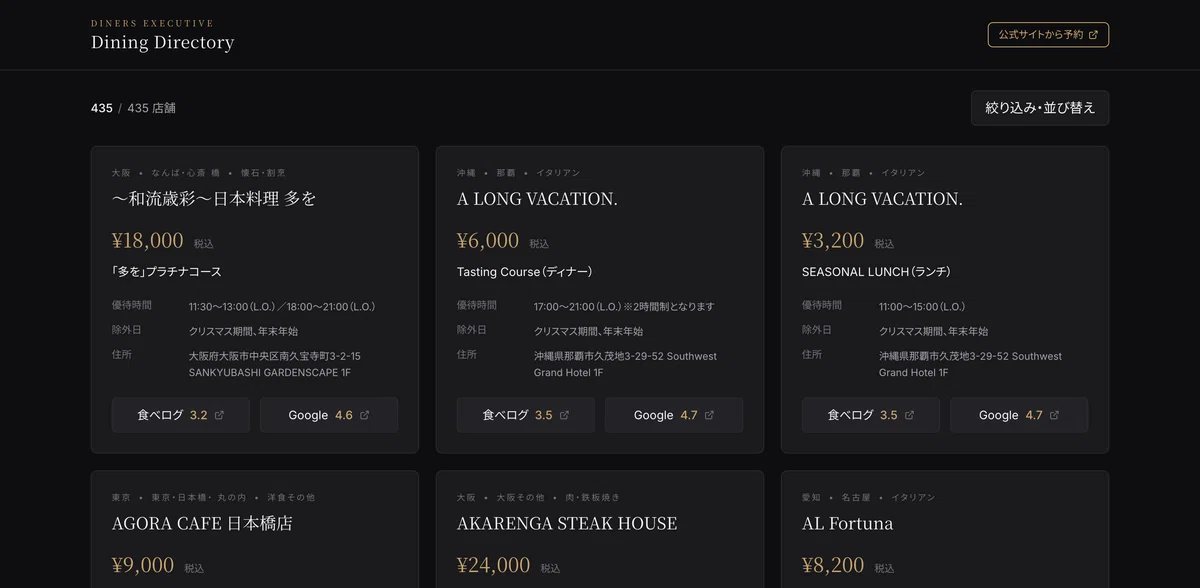This screenshot has height=588, width=1200.
Task: Click the ¥24,000 price of AKARENGA STEAK HOUSE
Action: click(x=494, y=565)
